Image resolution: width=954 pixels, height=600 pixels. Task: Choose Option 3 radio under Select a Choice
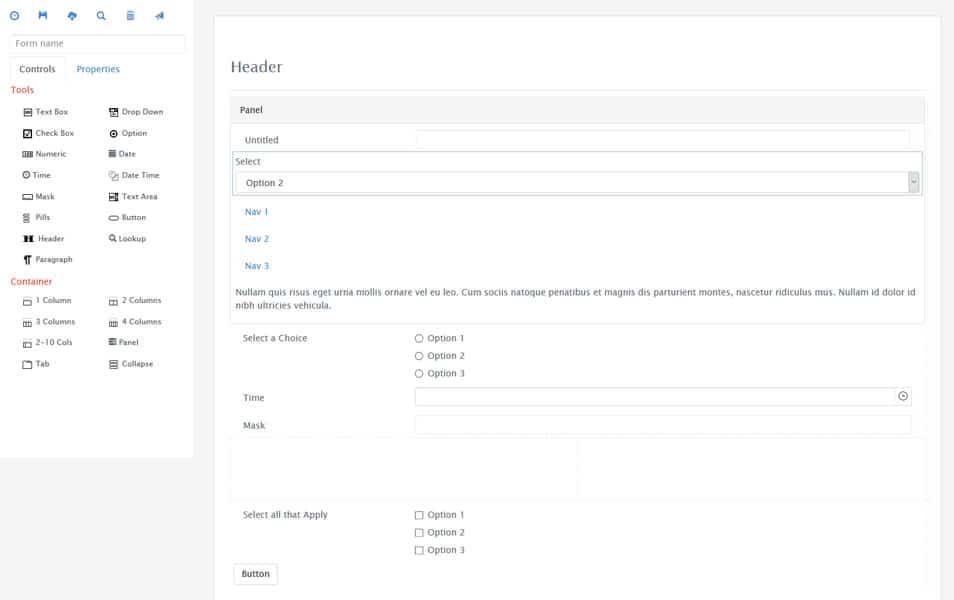tap(419, 374)
